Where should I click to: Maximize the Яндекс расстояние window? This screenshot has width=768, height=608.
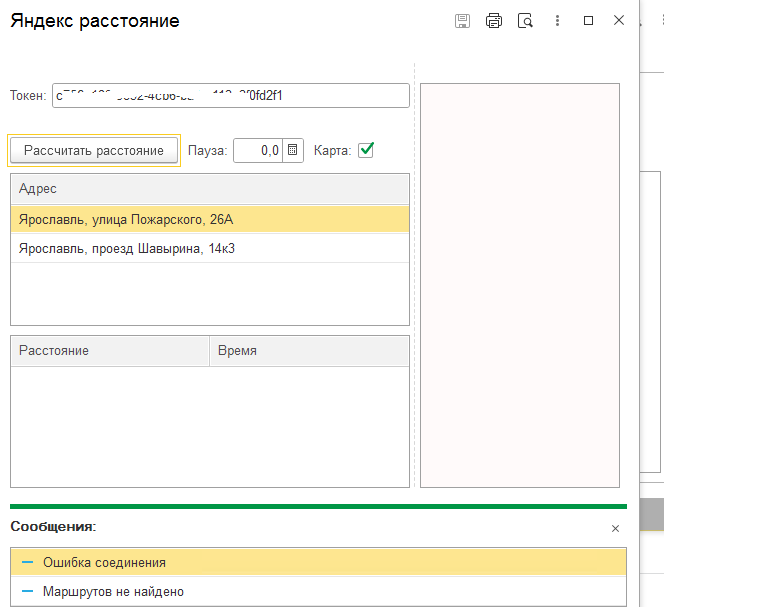(588, 21)
